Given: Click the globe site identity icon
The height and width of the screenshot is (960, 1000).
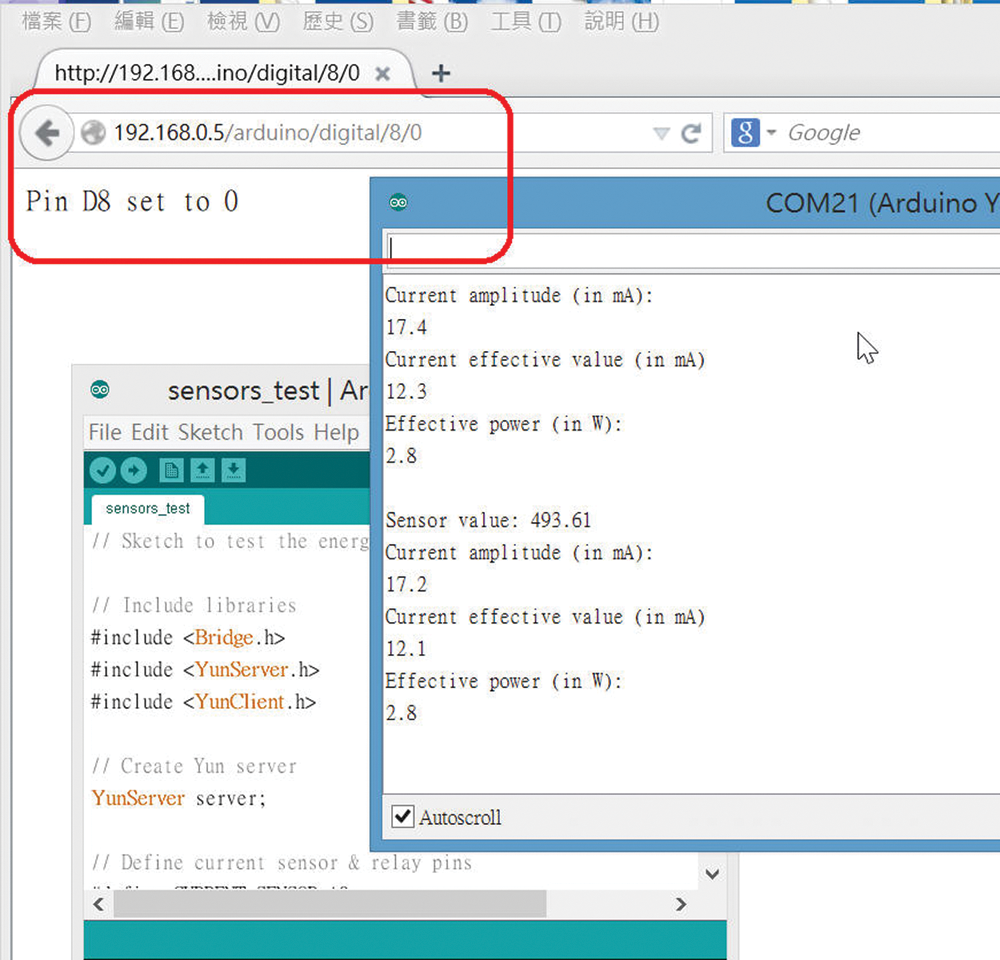Looking at the screenshot, I should pyautogui.click(x=93, y=133).
